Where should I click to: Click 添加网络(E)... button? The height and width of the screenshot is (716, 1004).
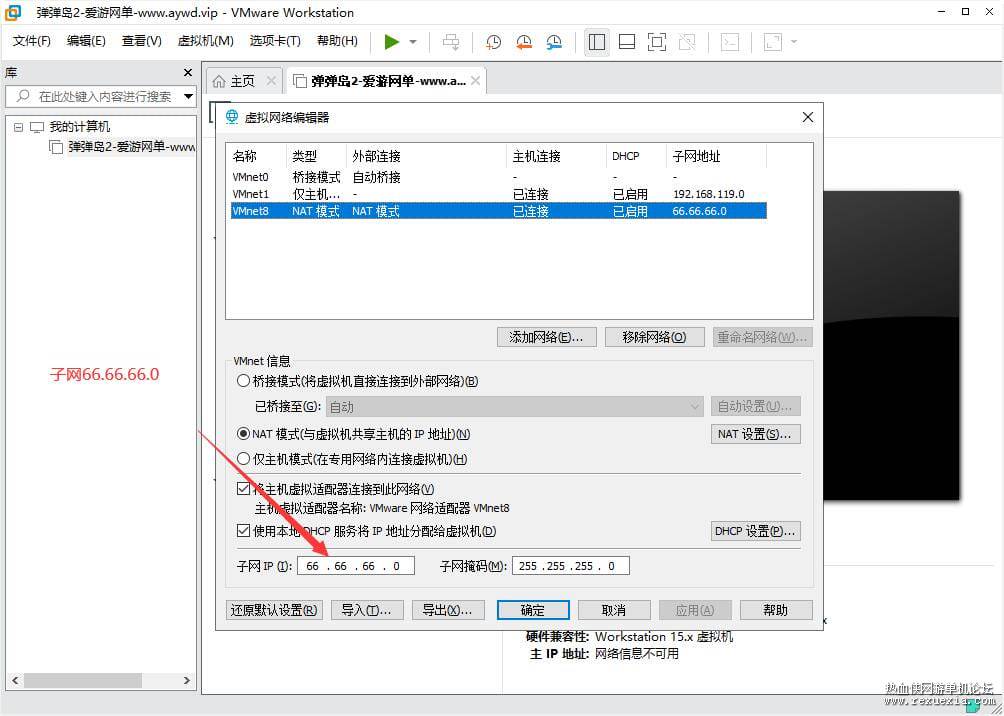click(546, 338)
